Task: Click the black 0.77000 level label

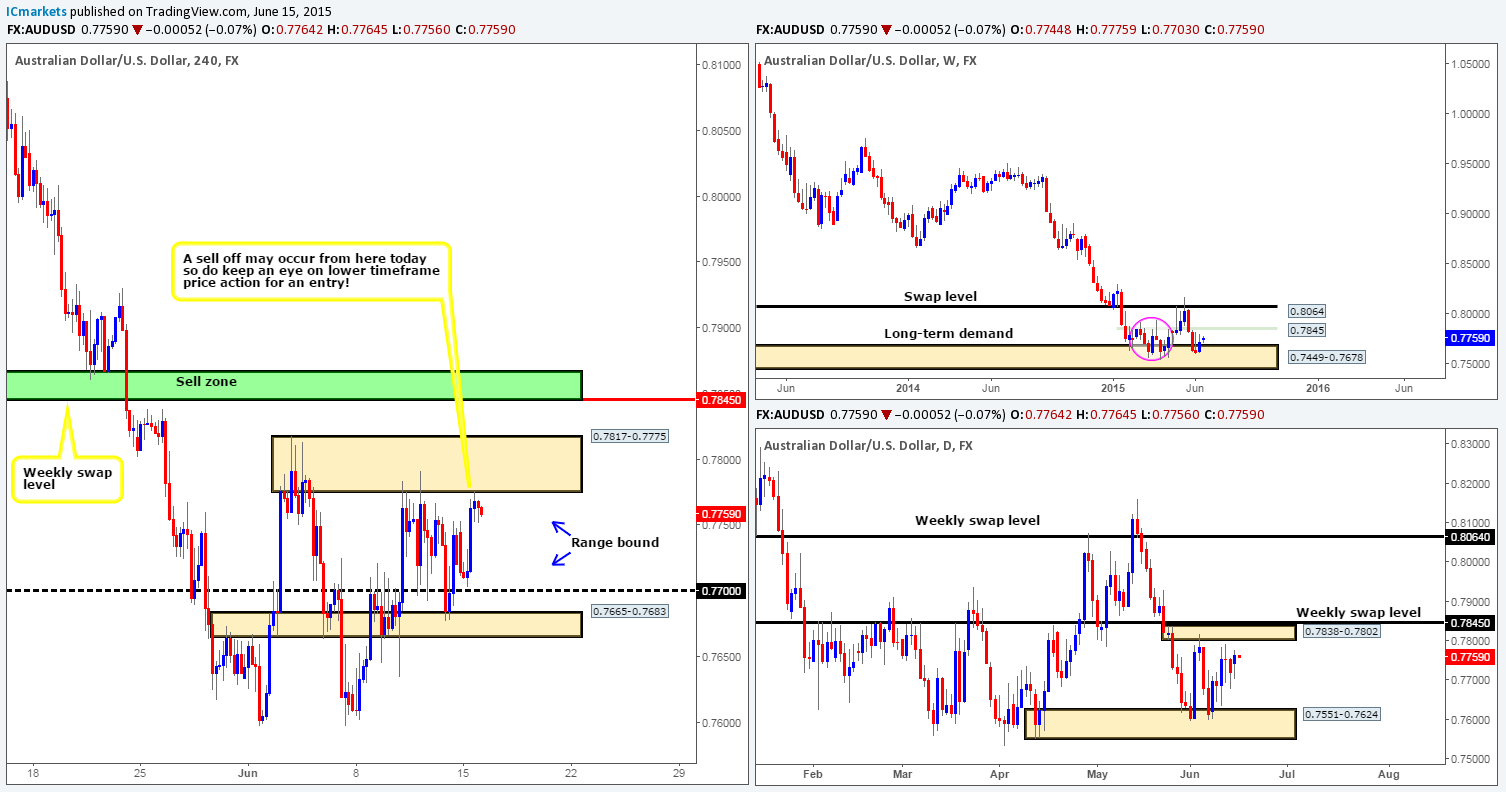Action: (720, 591)
